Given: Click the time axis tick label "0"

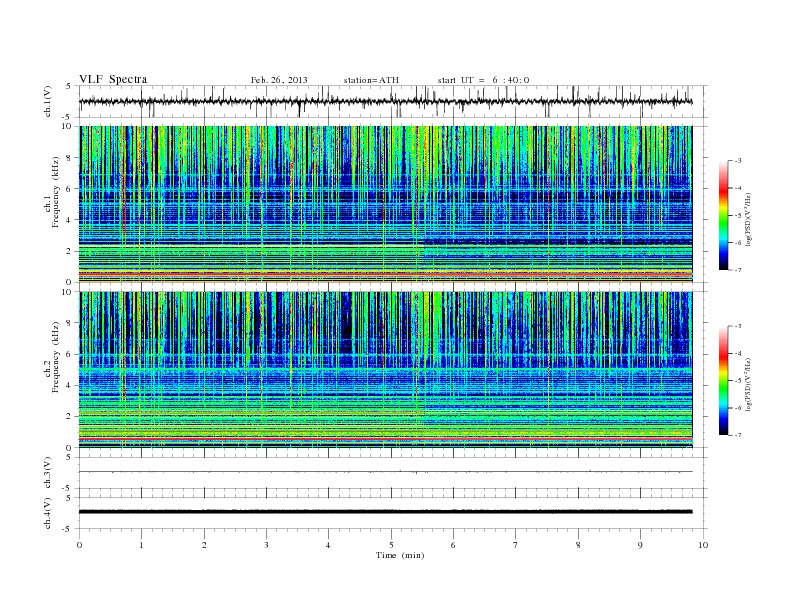Looking at the screenshot, I should (79, 545).
